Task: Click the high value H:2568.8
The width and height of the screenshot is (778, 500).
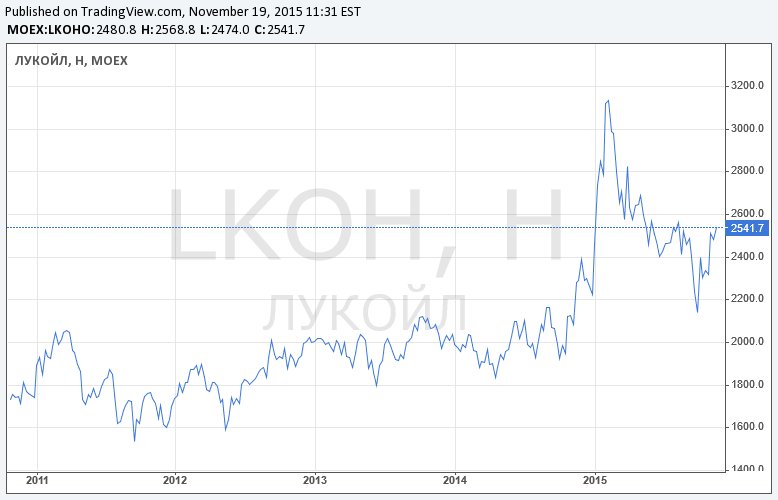Action: coord(168,30)
